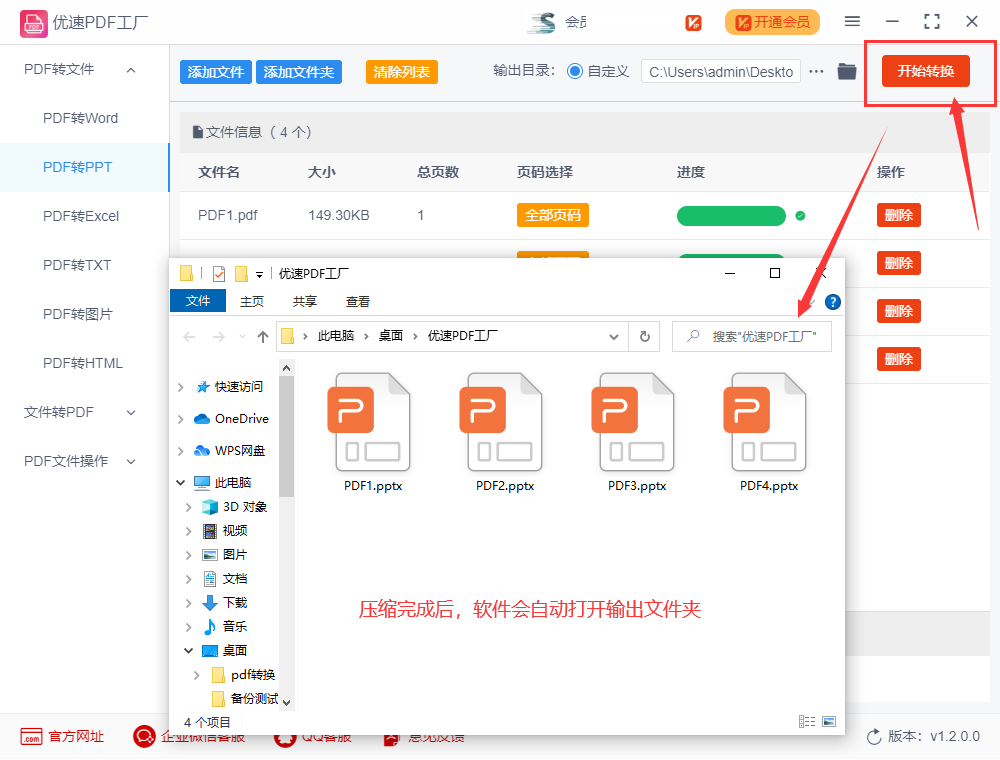Open the hamburger menu icon in title bar
Screen dimensions: 1000x760
(852, 22)
